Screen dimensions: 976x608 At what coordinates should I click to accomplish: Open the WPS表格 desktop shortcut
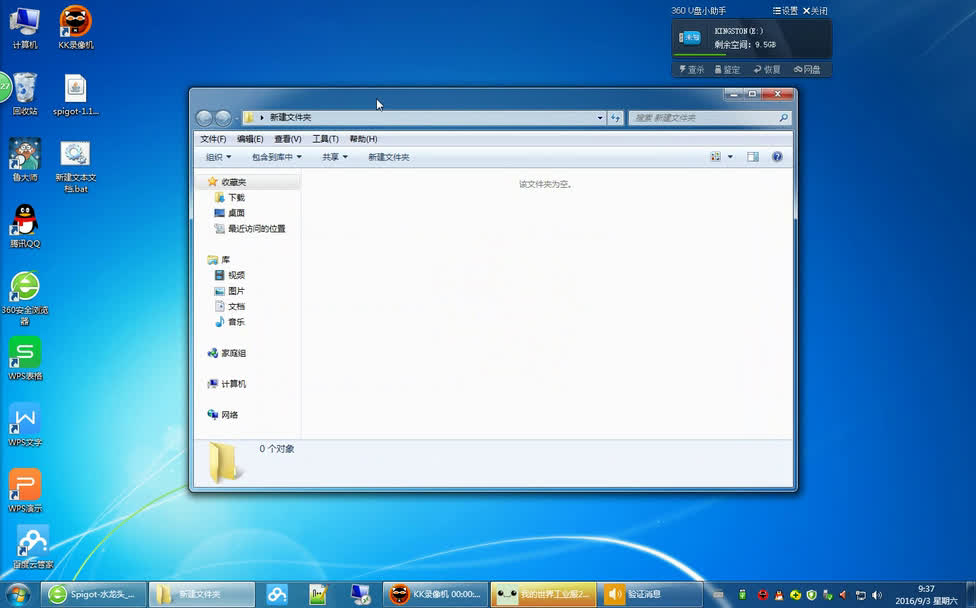25,358
